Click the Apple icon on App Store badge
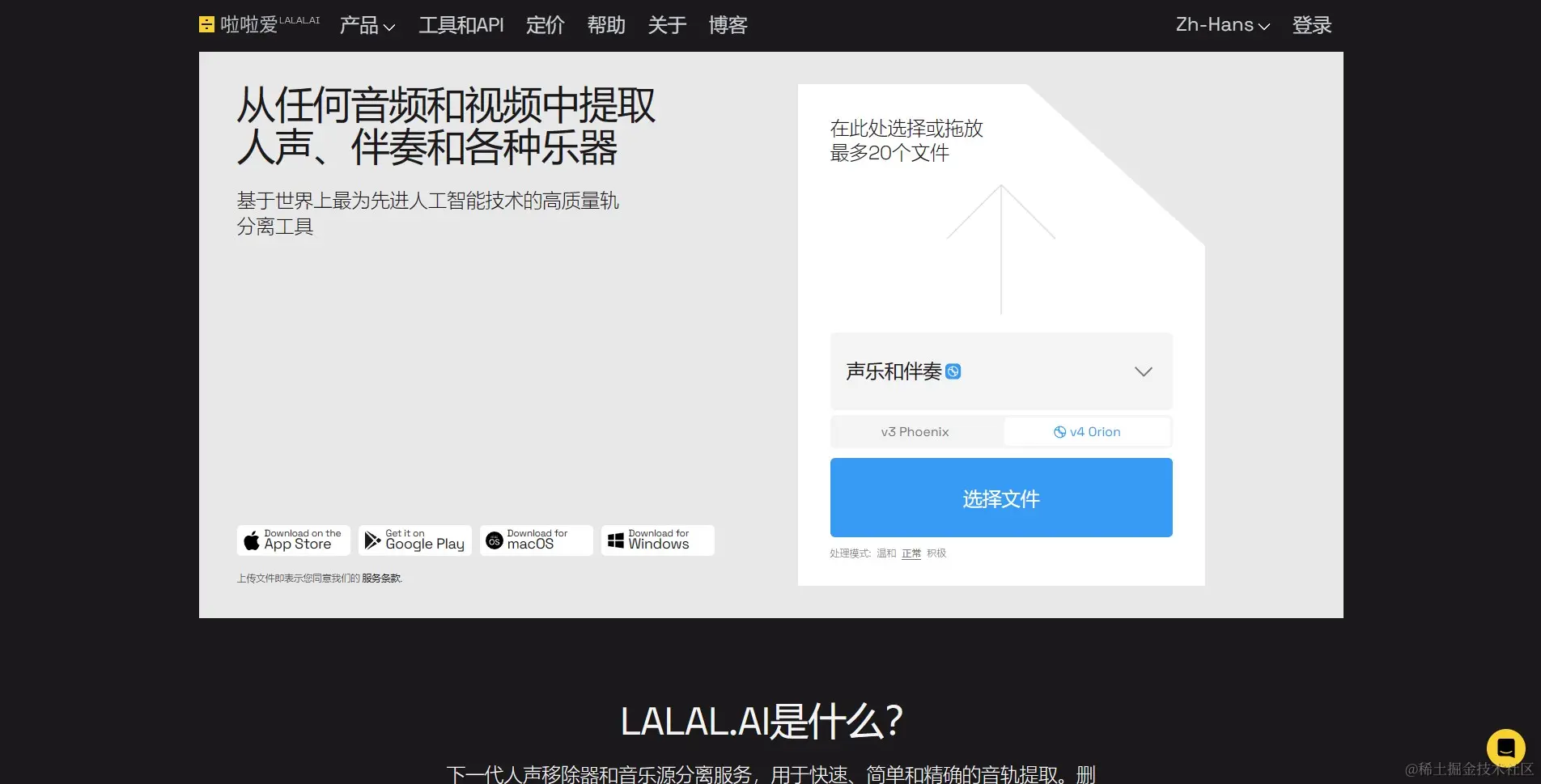The image size is (1541, 784). (x=251, y=540)
